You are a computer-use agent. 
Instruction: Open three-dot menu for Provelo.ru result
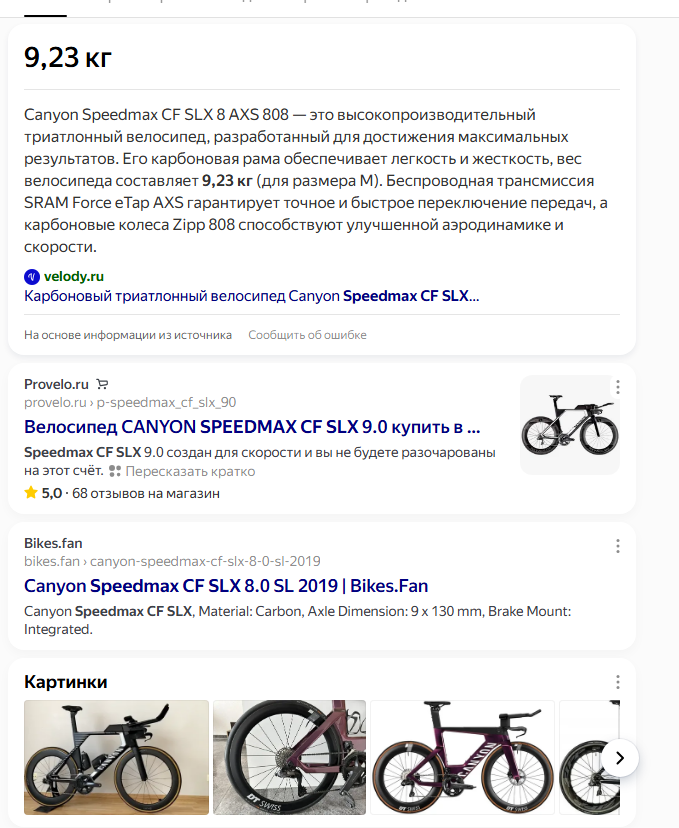click(x=618, y=387)
